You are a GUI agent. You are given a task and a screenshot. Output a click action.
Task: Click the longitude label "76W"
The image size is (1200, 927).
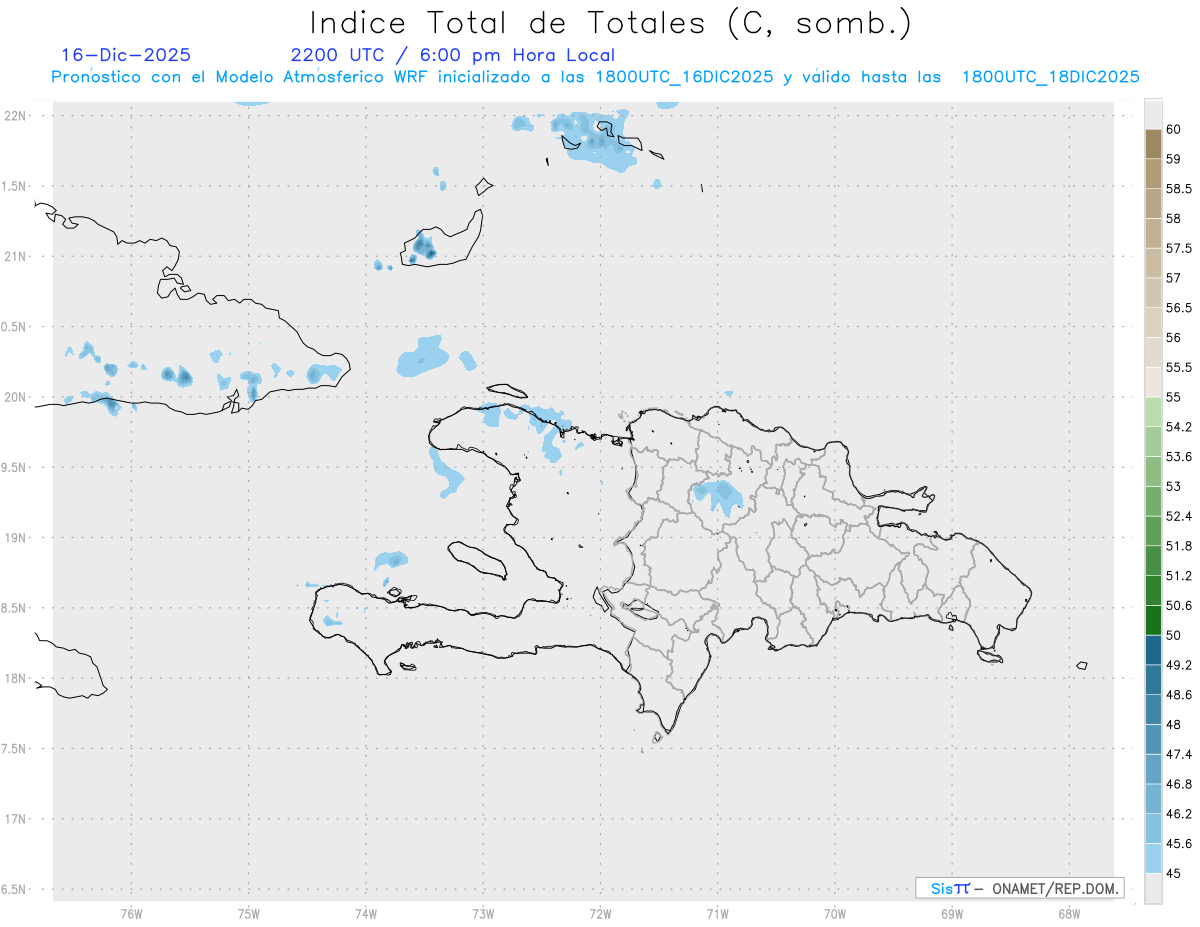tap(131, 913)
